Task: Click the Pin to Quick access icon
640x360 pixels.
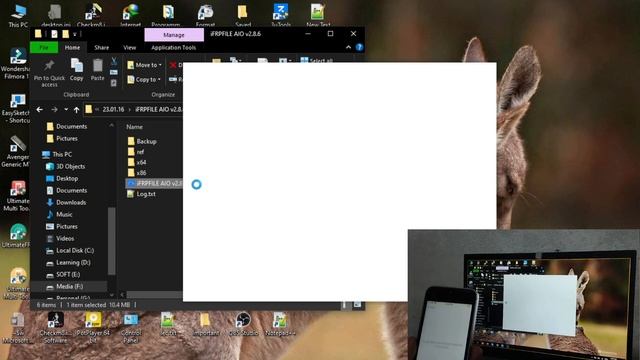Action: coord(49,73)
